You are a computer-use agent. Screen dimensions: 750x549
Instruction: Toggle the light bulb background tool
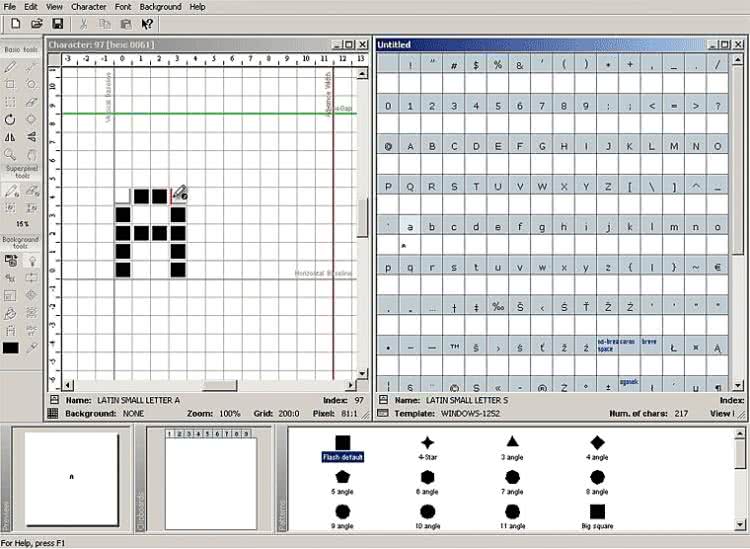pyautogui.click(x=32, y=261)
